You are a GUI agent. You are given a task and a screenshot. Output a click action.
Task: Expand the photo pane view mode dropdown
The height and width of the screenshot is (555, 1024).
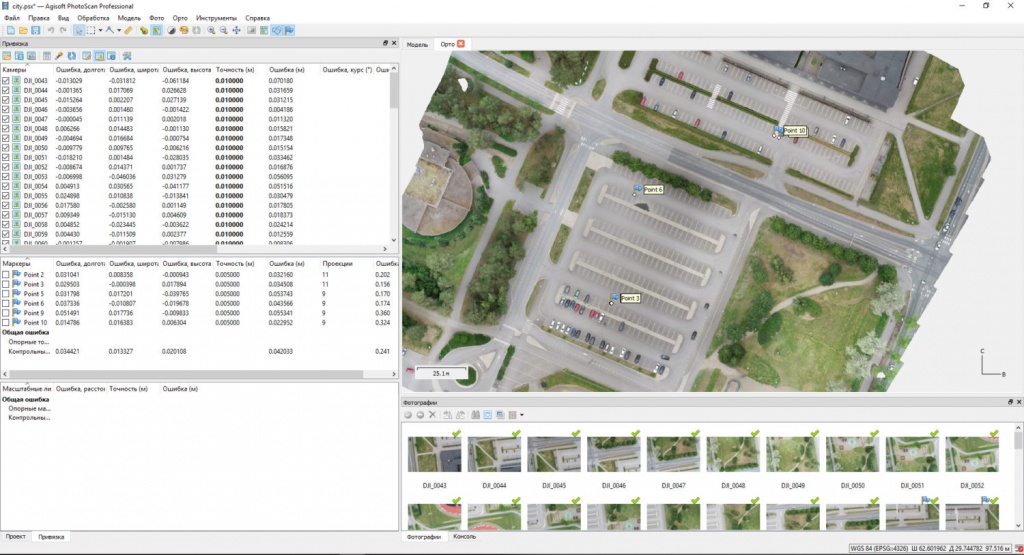[x=521, y=415]
